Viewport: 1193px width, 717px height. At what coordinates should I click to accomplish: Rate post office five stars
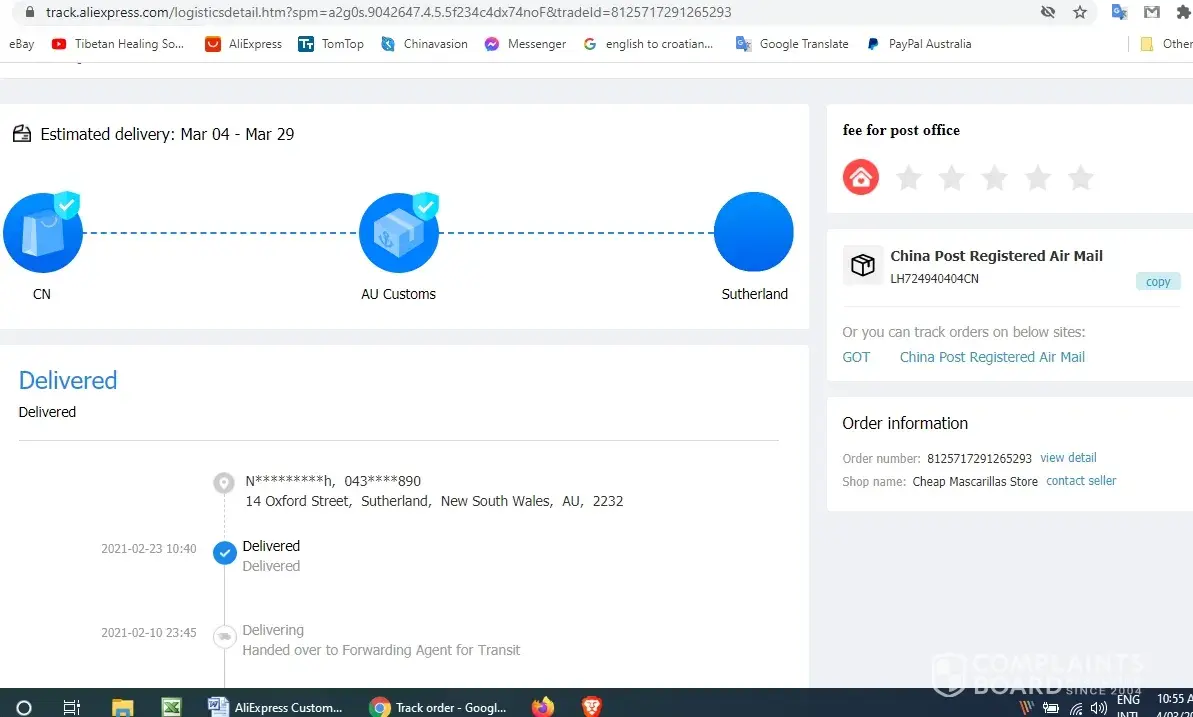(x=1080, y=178)
